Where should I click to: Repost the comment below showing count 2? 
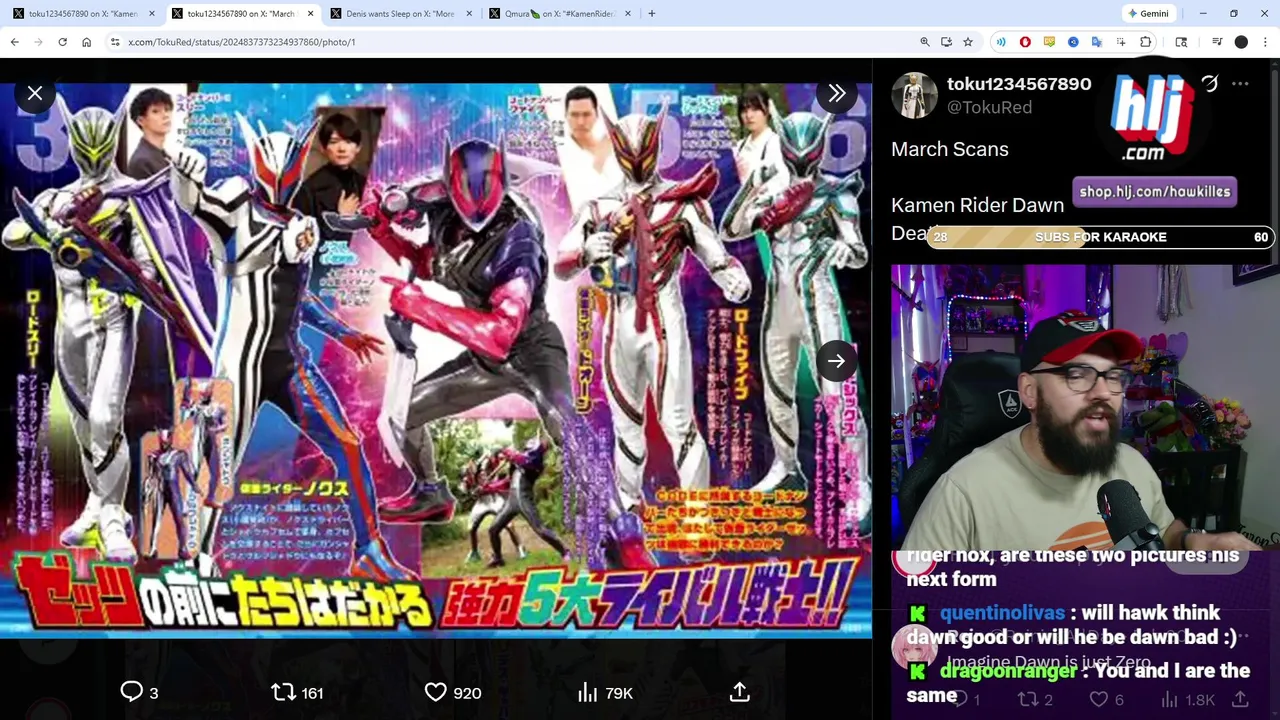(x=1035, y=700)
